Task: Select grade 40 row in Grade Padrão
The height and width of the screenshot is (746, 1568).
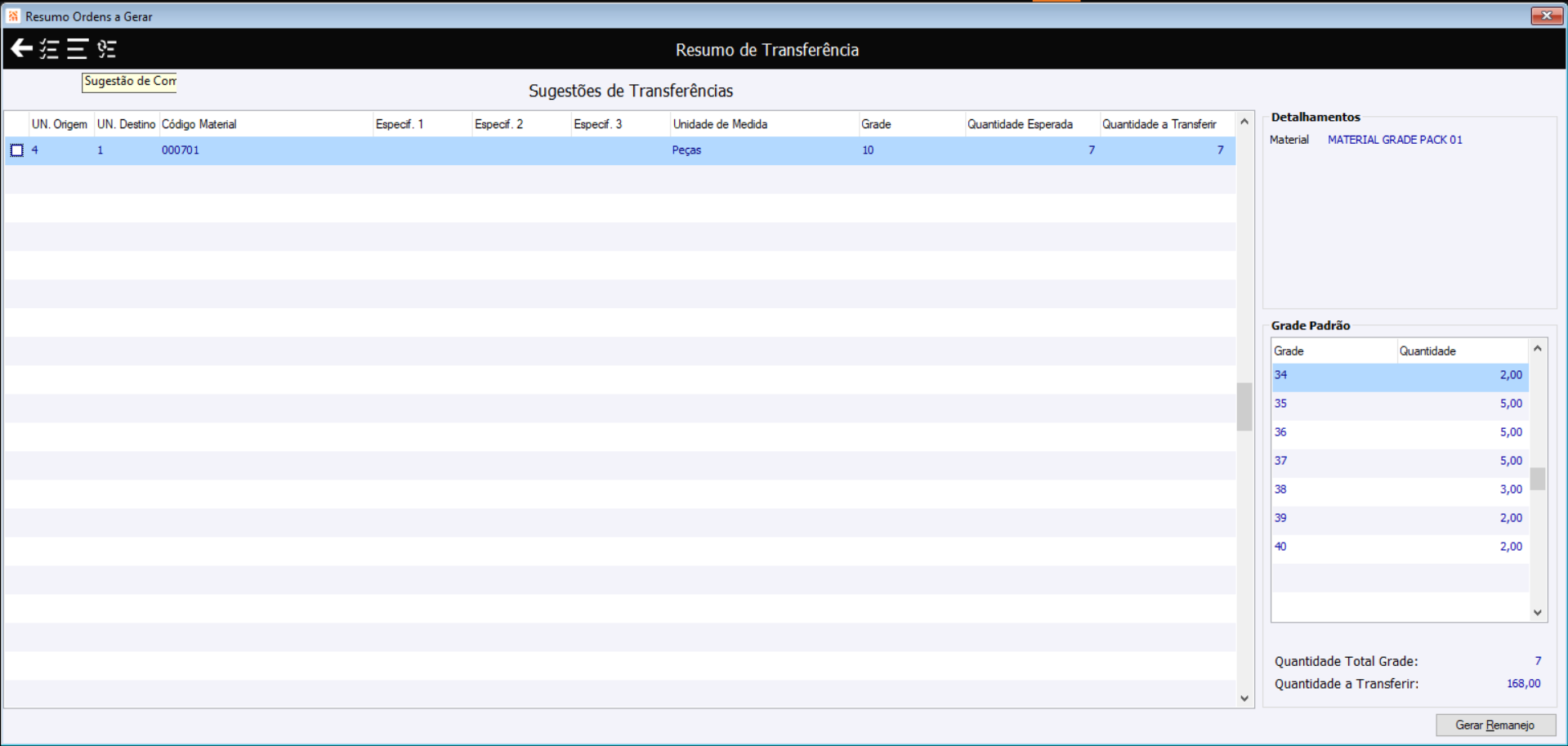Action: [1400, 547]
